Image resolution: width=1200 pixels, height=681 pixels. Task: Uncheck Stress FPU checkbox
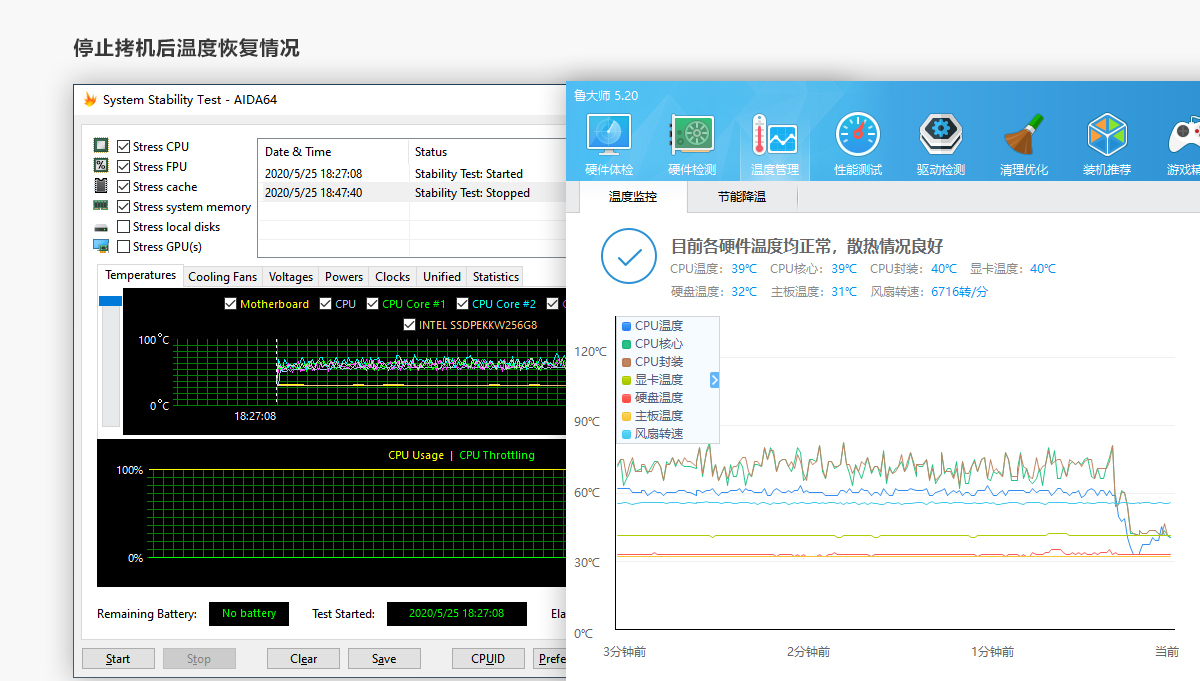pos(124,166)
